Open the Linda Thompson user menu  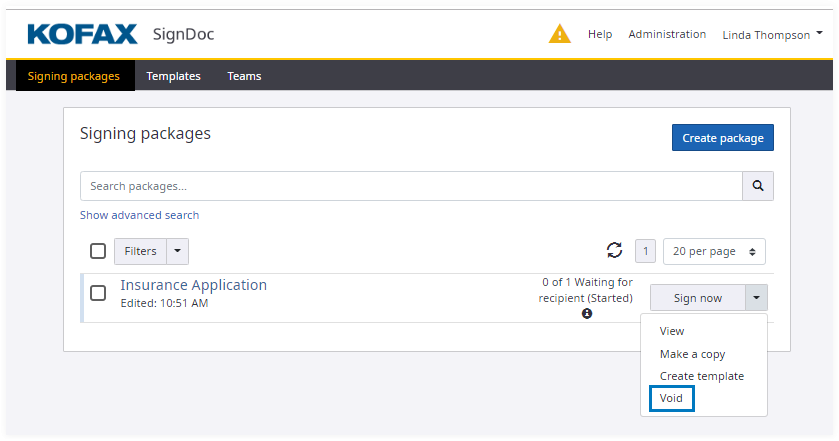click(x=772, y=34)
